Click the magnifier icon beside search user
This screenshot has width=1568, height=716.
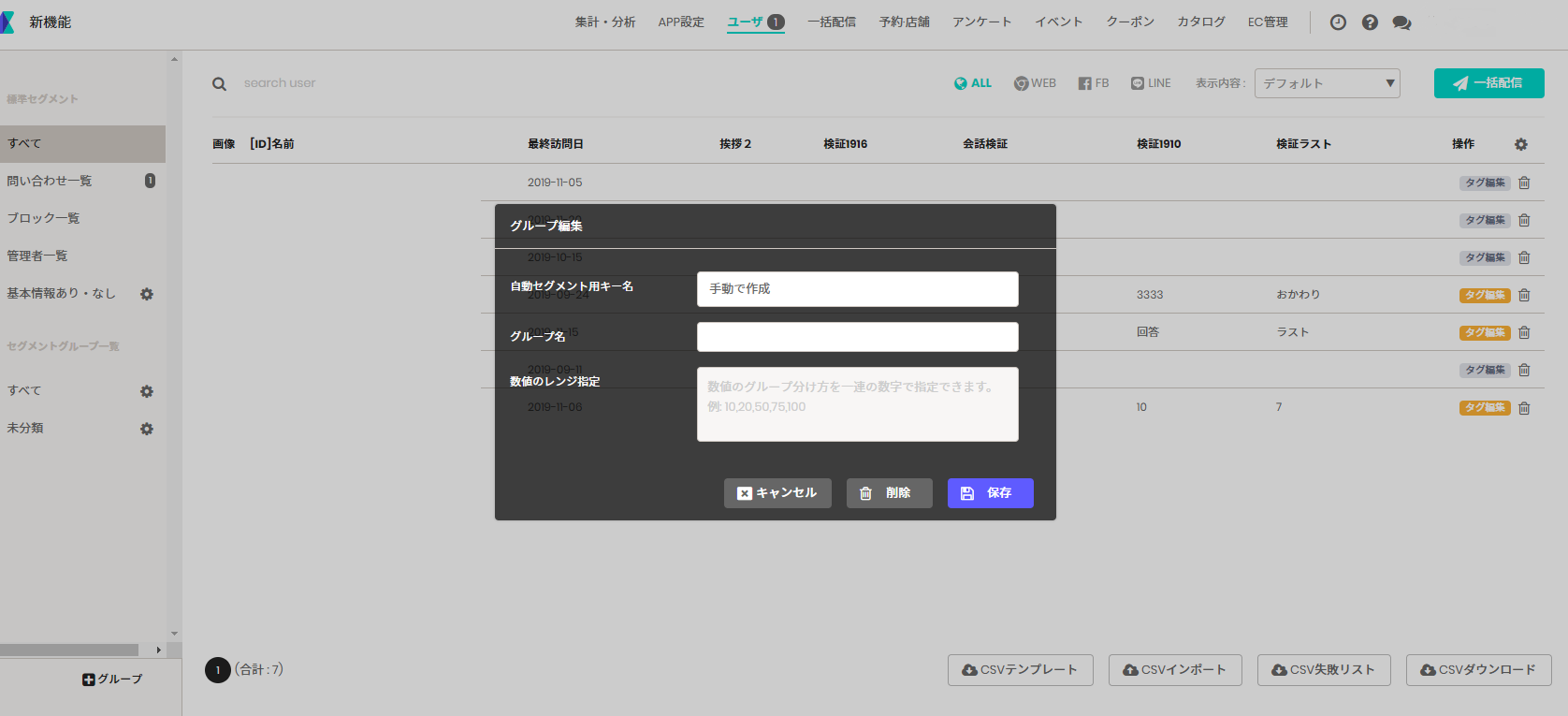point(219,84)
